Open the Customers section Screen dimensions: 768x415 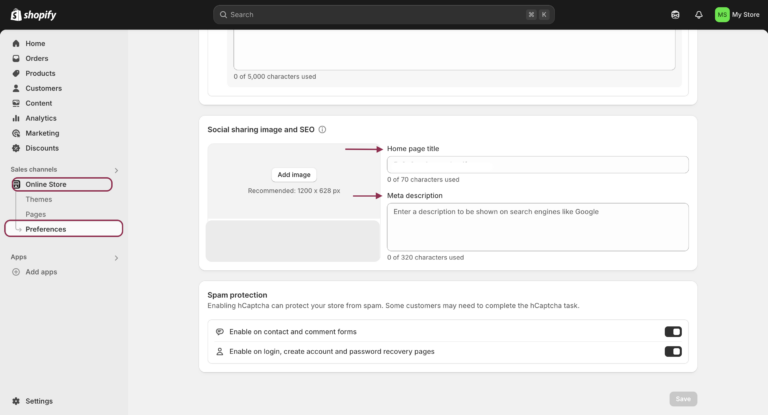coord(43,88)
